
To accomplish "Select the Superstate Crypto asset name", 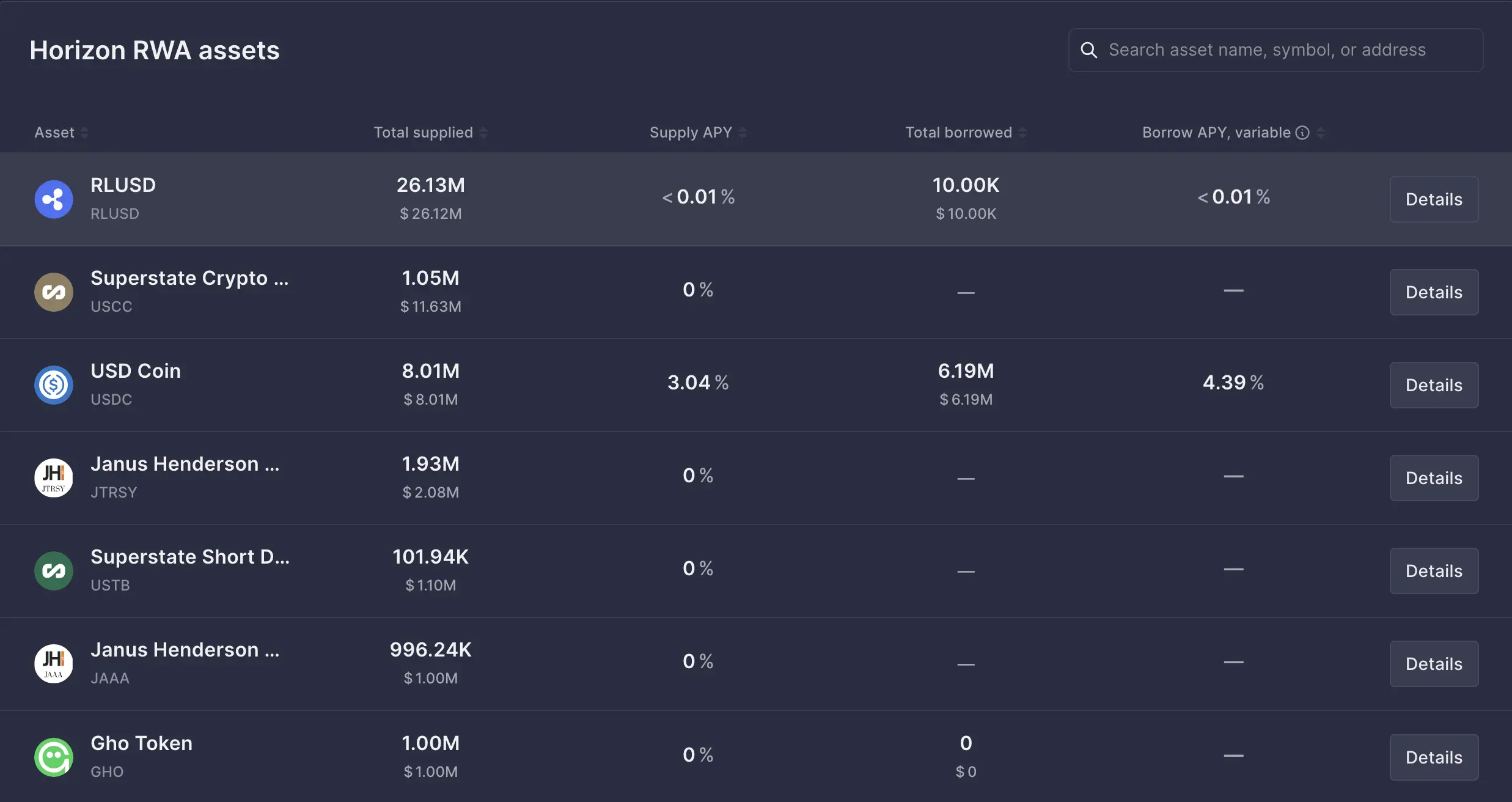I will point(189,278).
